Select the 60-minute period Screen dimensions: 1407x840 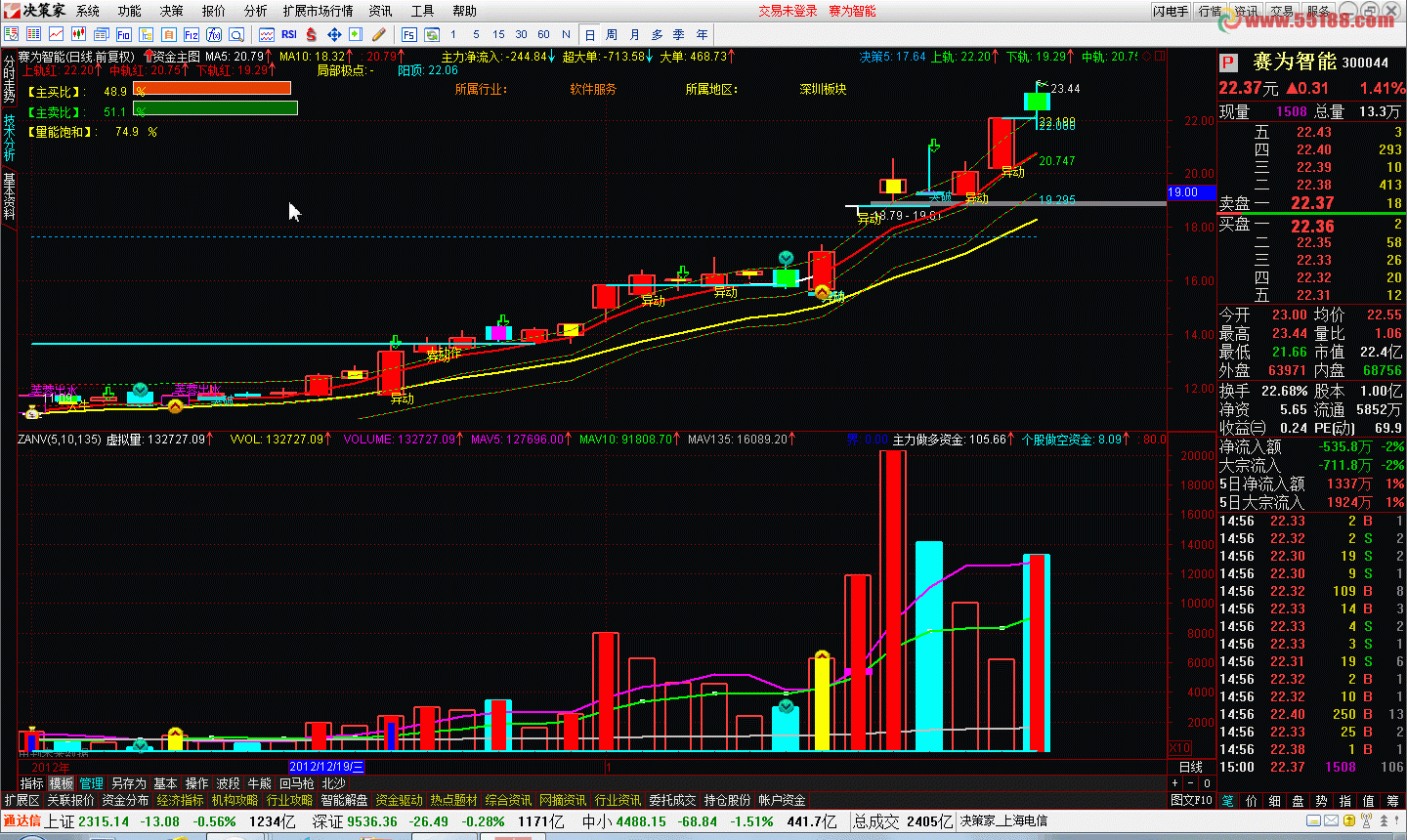[x=543, y=34]
